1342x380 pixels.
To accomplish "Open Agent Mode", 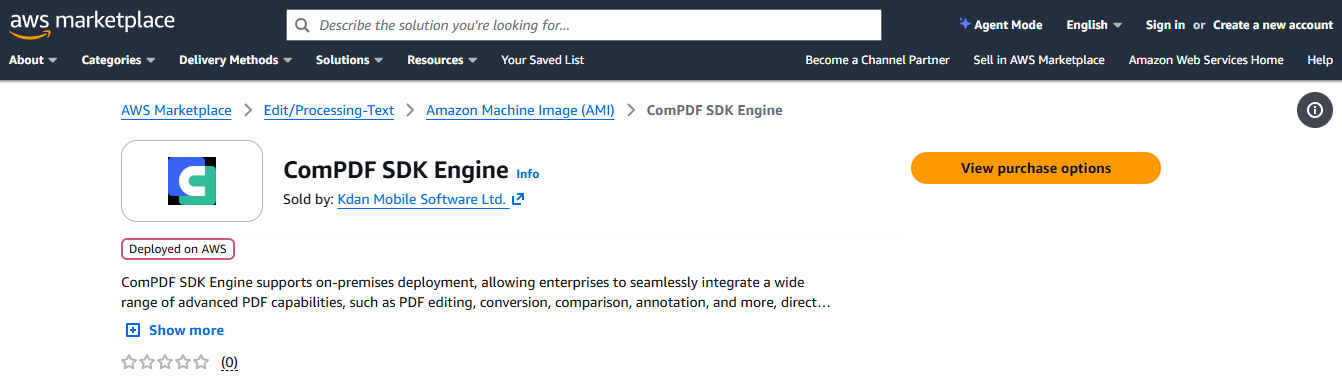I will [x=1000, y=25].
